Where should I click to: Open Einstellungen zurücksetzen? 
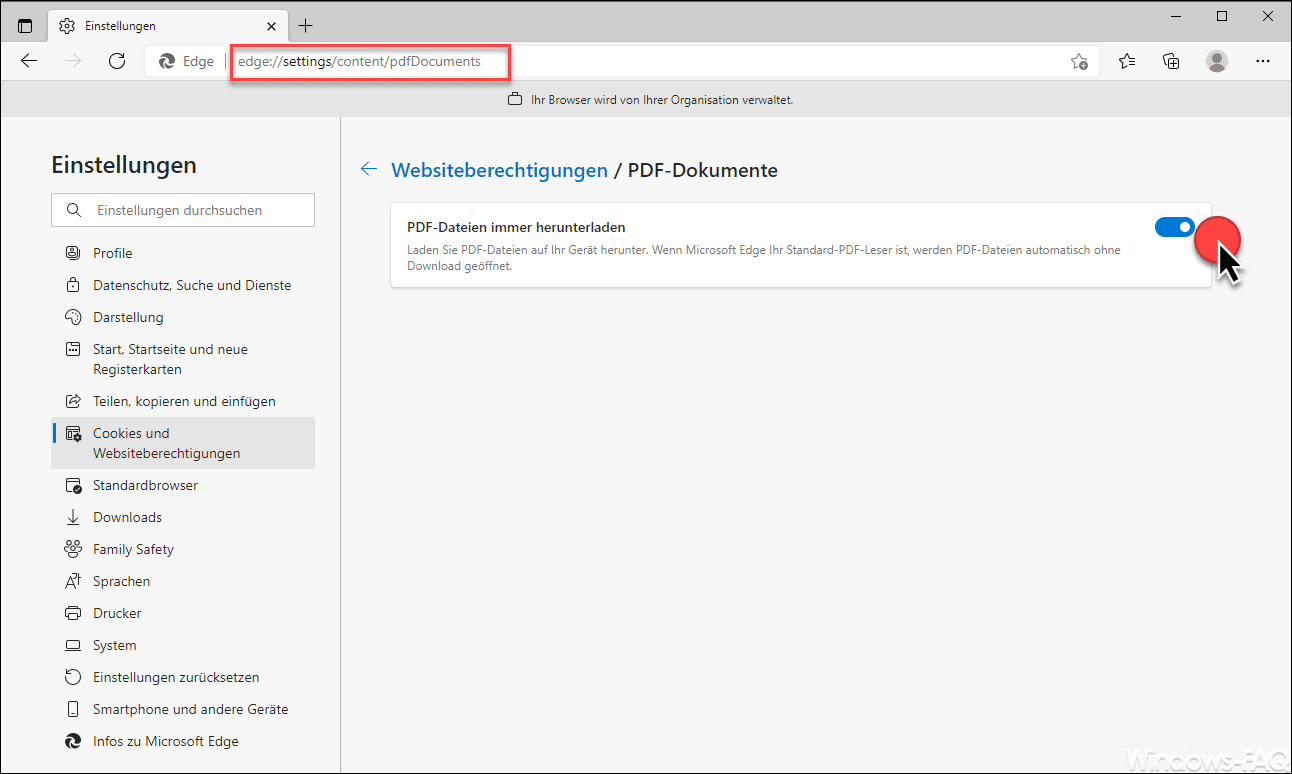point(183,677)
